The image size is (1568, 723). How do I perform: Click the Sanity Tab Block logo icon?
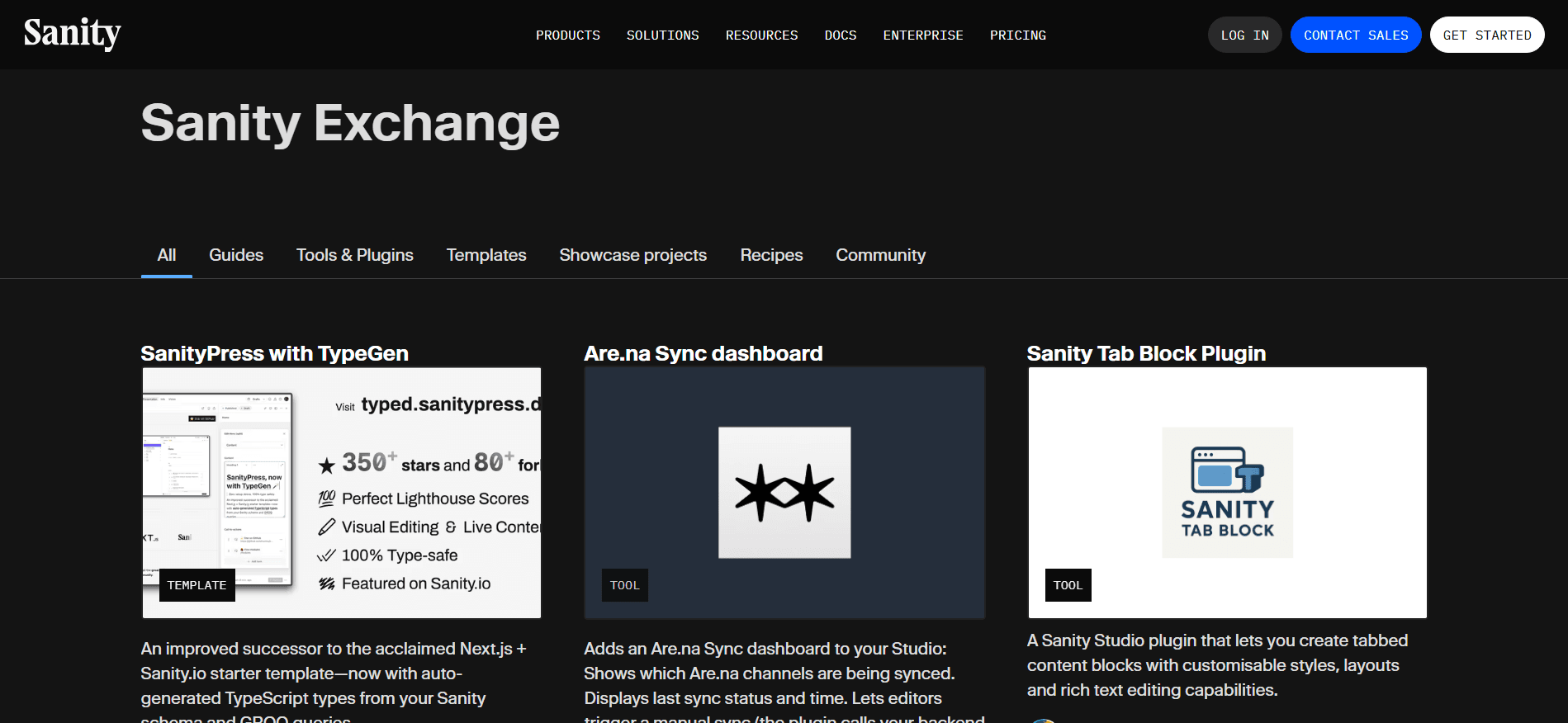pos(1227,493)
